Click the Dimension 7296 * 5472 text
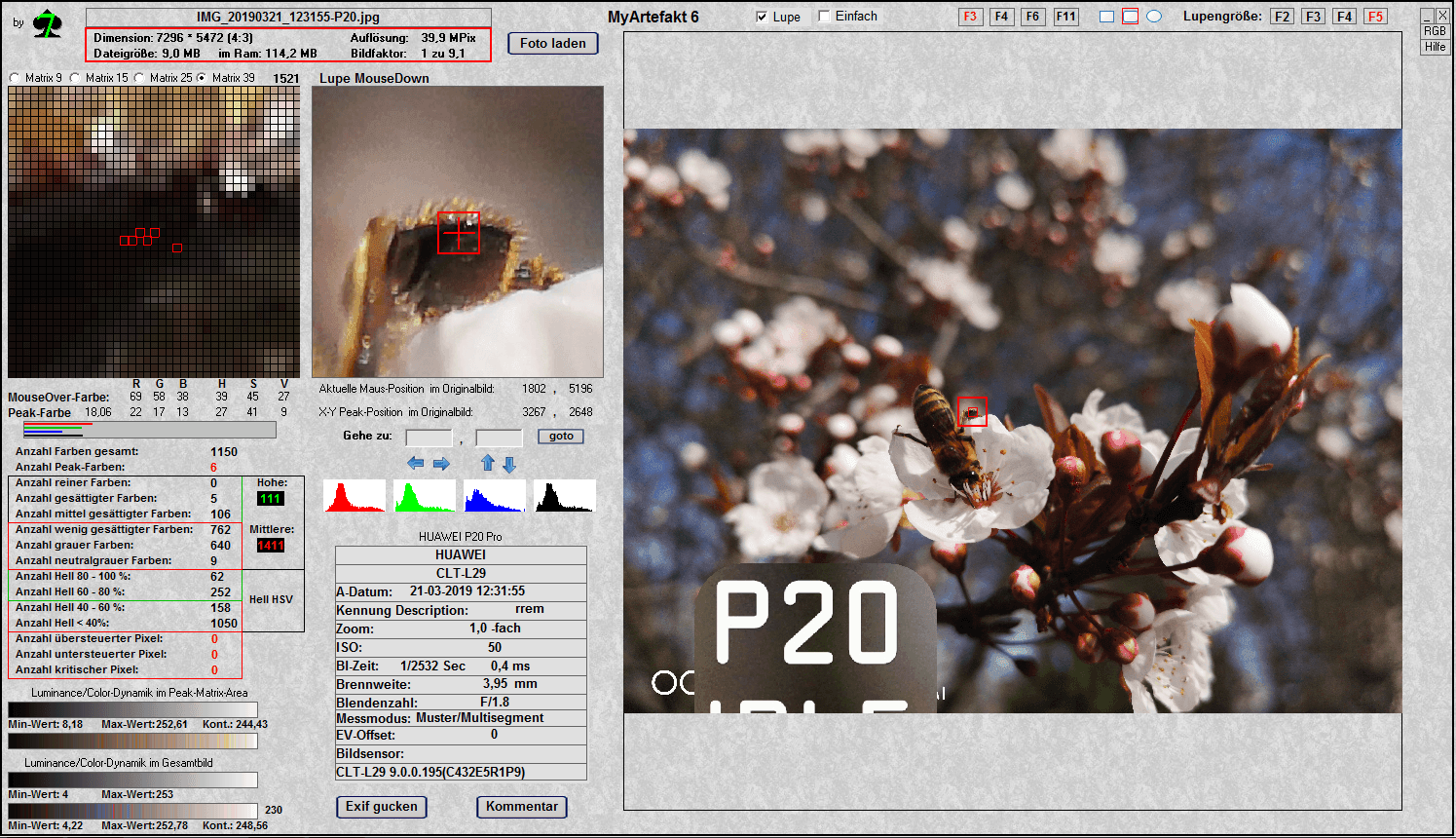Screen dimensions: 1456x838 (173, 38)
